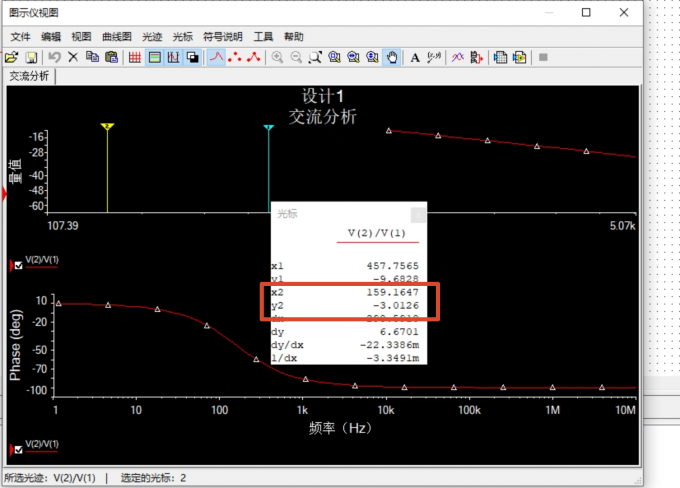Viewport: 680px width, 488px height.
Task: Select the 交流分析 tab
Action: click(29, 76)
